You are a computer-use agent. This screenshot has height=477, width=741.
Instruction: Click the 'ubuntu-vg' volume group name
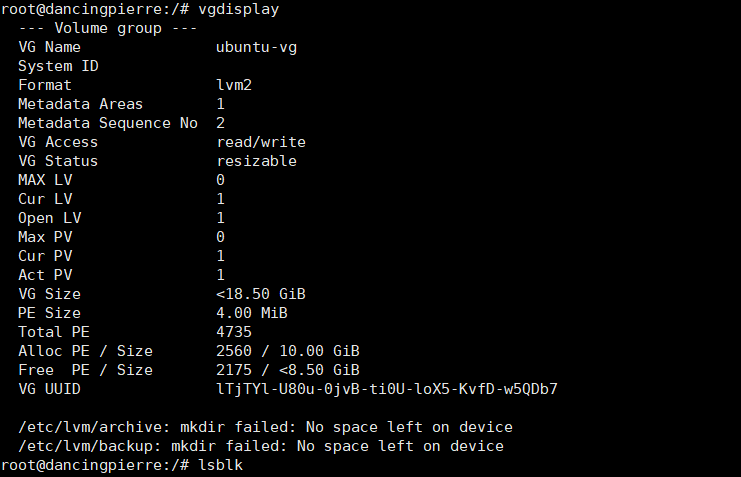point(256,47)
